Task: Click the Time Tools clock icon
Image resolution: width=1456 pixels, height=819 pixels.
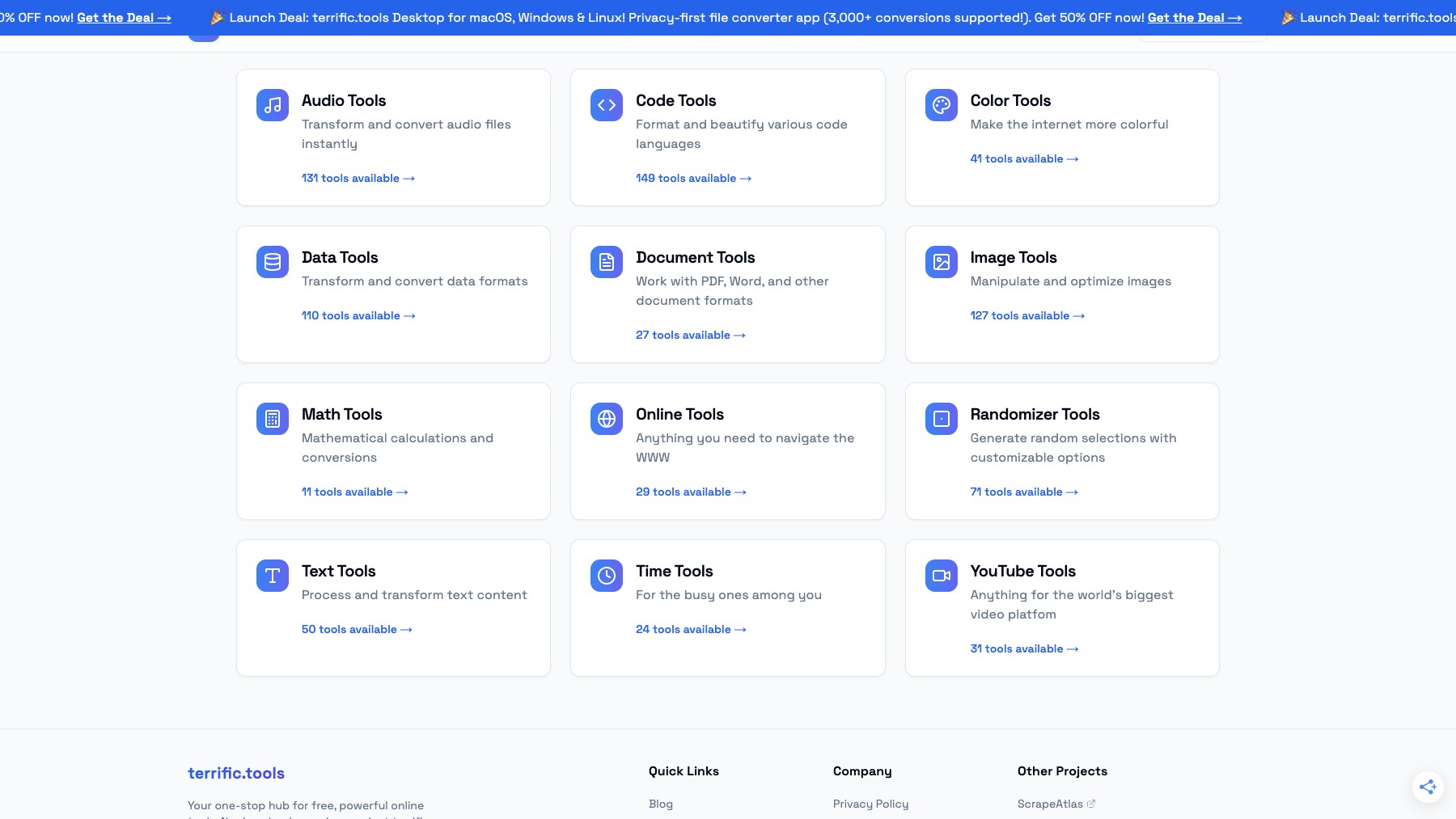Action: pos(607,576)
